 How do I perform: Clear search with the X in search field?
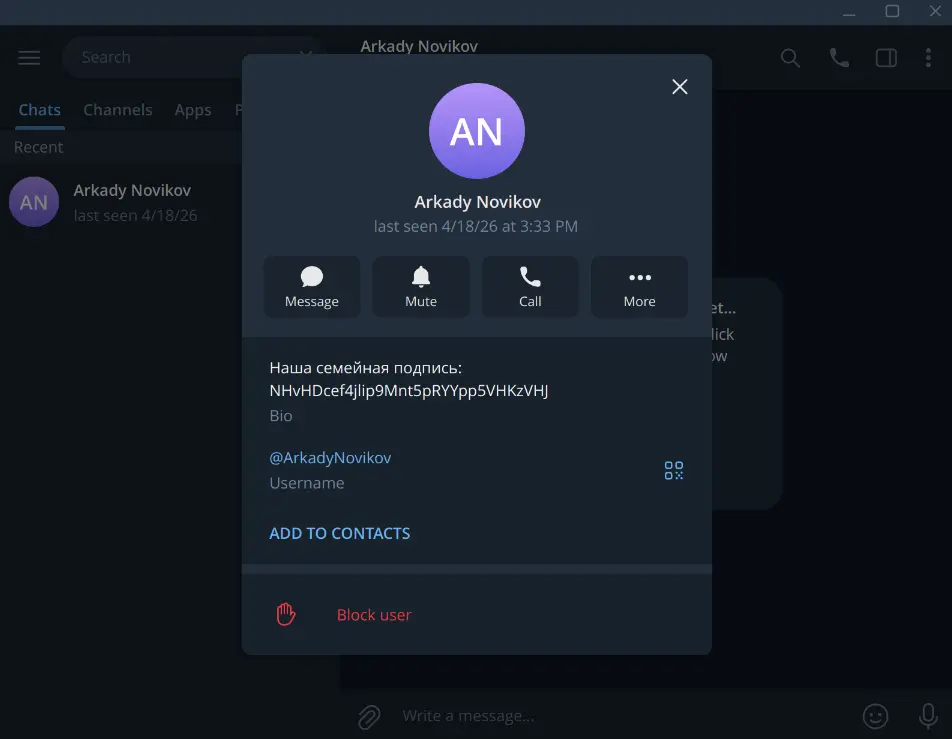[x=305, y=57]
